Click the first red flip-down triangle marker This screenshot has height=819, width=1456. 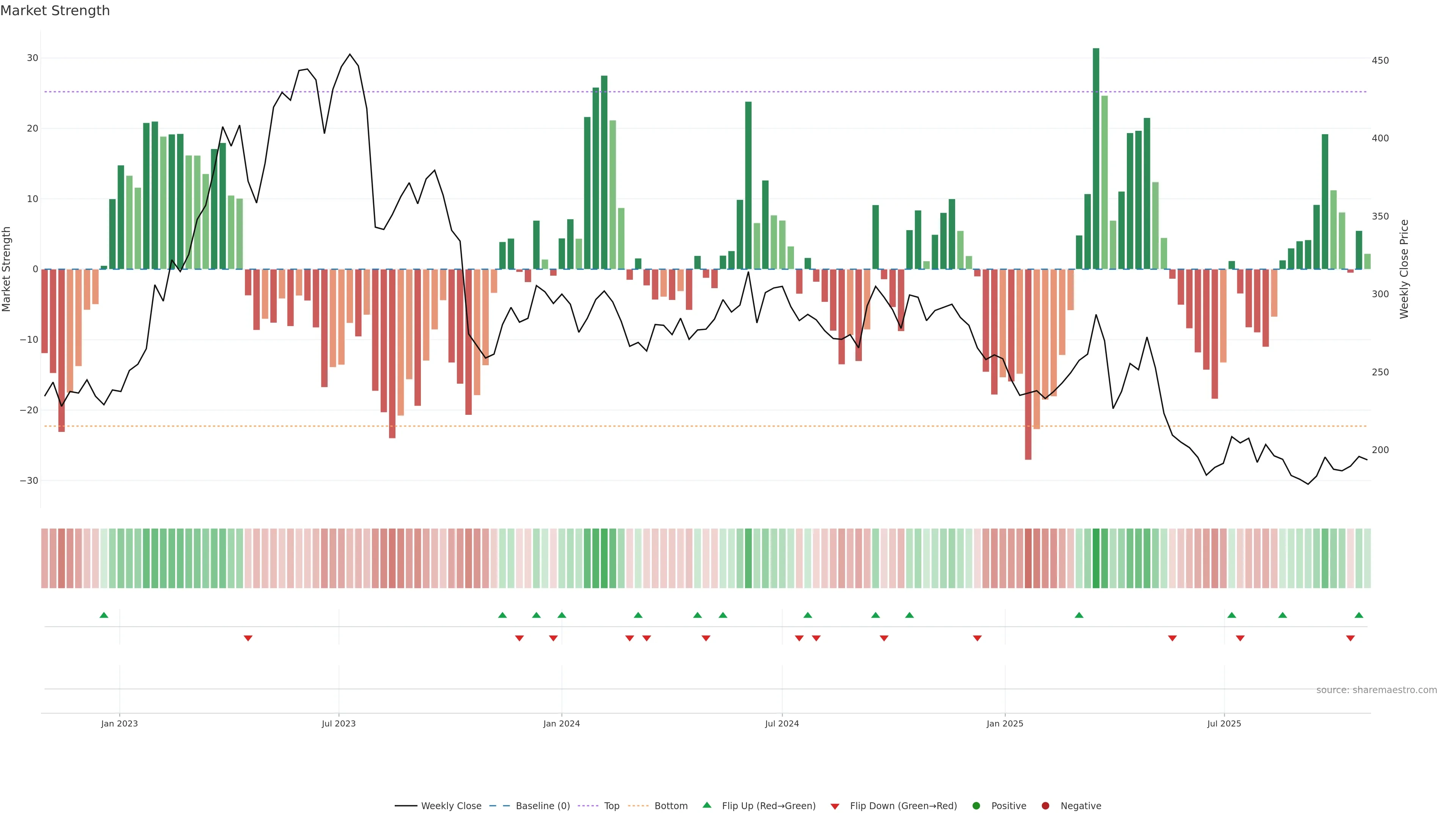[248, 638]
